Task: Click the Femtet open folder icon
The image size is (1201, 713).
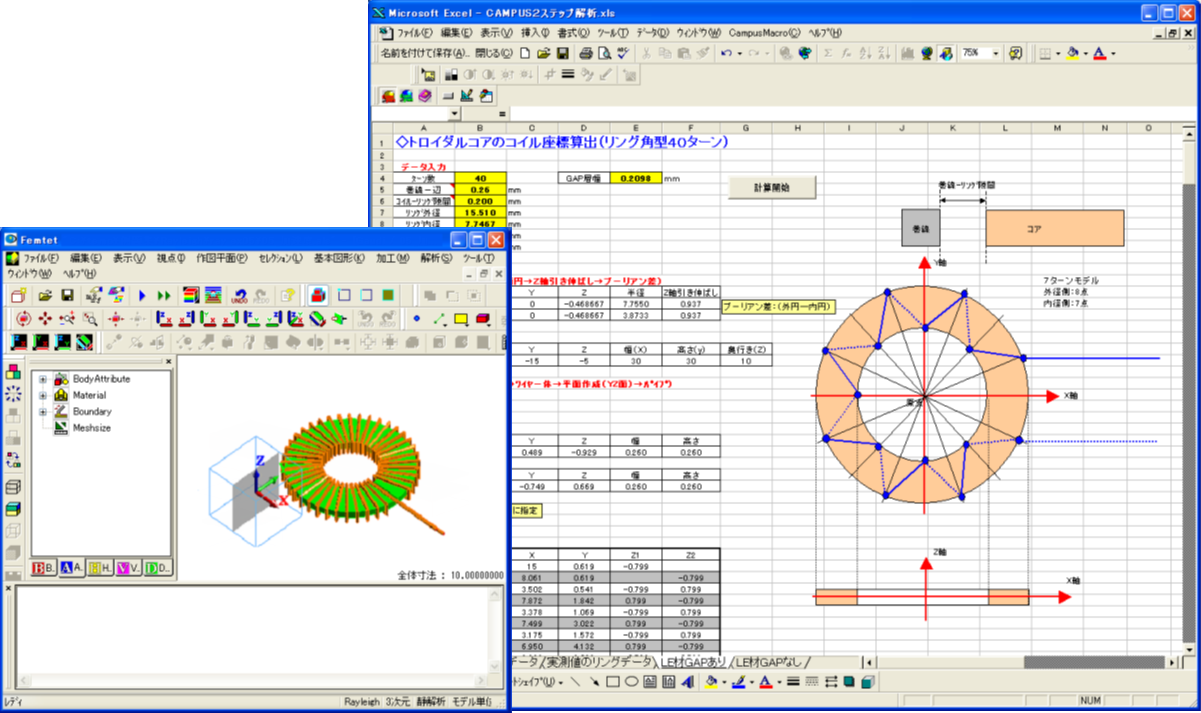Action: (x=46, y=295)
